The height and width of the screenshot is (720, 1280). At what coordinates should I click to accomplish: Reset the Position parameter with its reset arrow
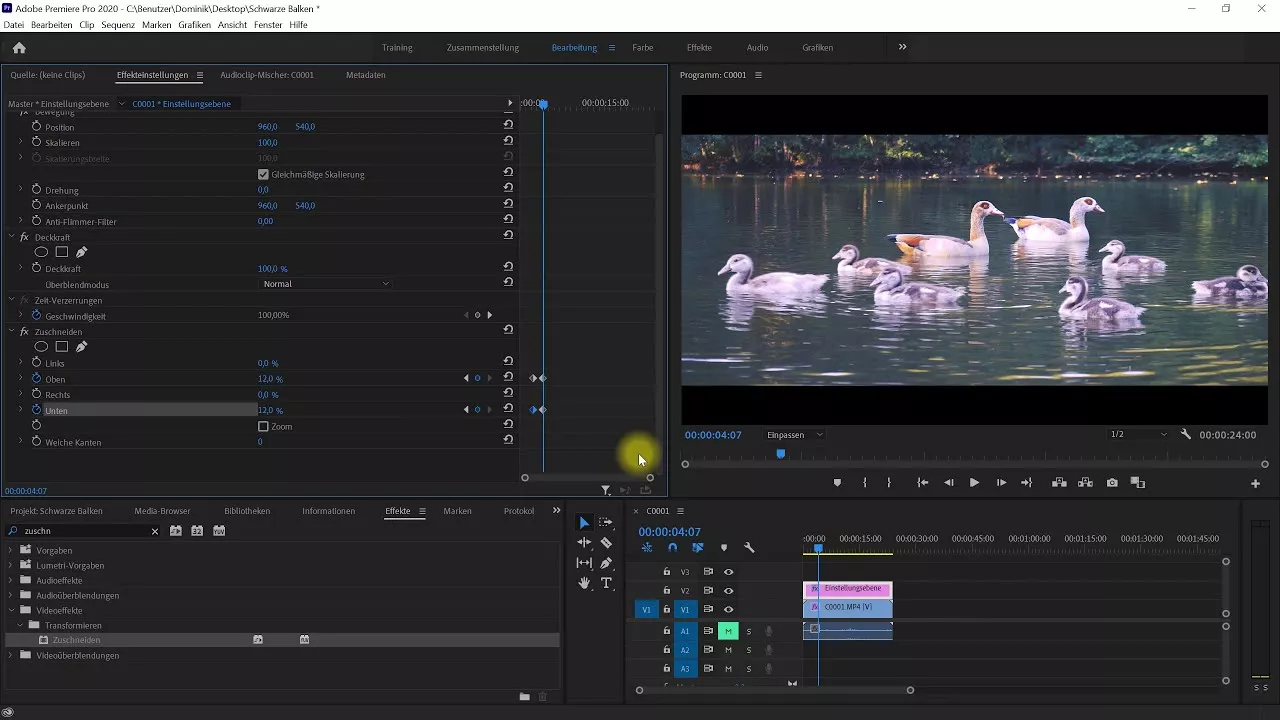point(508,127)
